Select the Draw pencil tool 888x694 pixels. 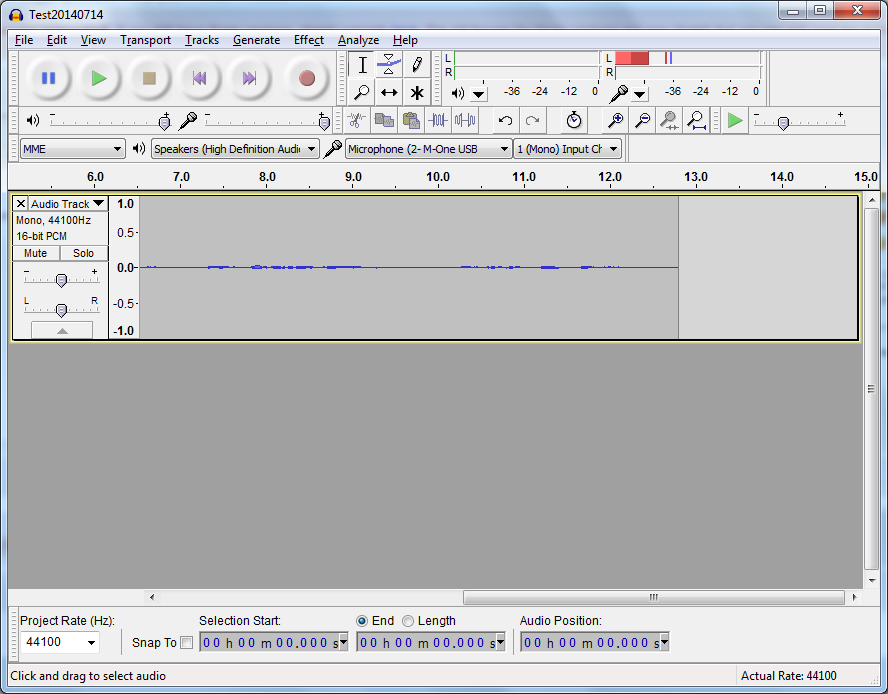(x=417, y=65)
